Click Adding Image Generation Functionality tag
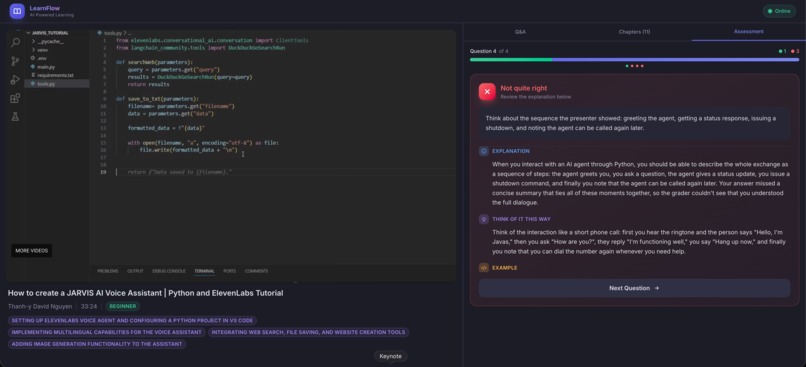The width and height of the screenshot is (806, 367). [x=97, y=344]
